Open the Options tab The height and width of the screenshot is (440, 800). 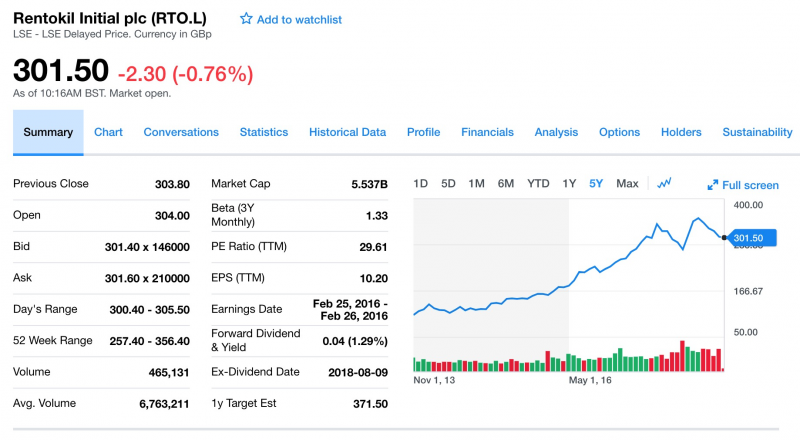tap(619, 132)
